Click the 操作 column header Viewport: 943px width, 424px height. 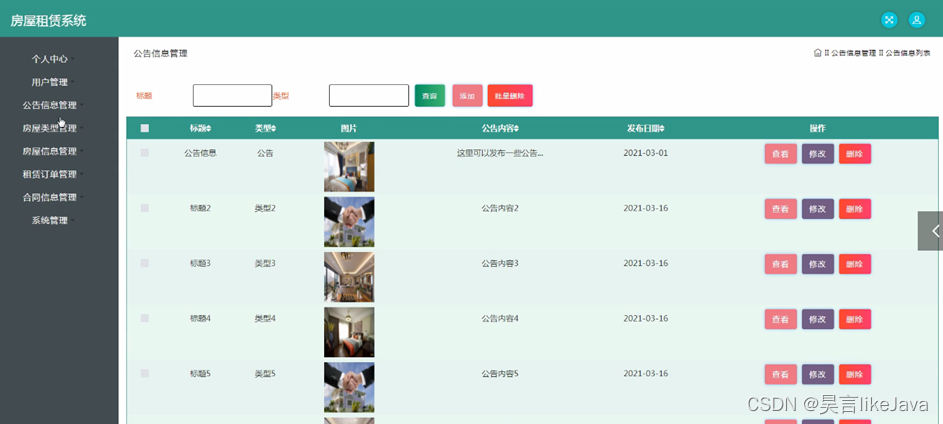[x=817, y=129]
